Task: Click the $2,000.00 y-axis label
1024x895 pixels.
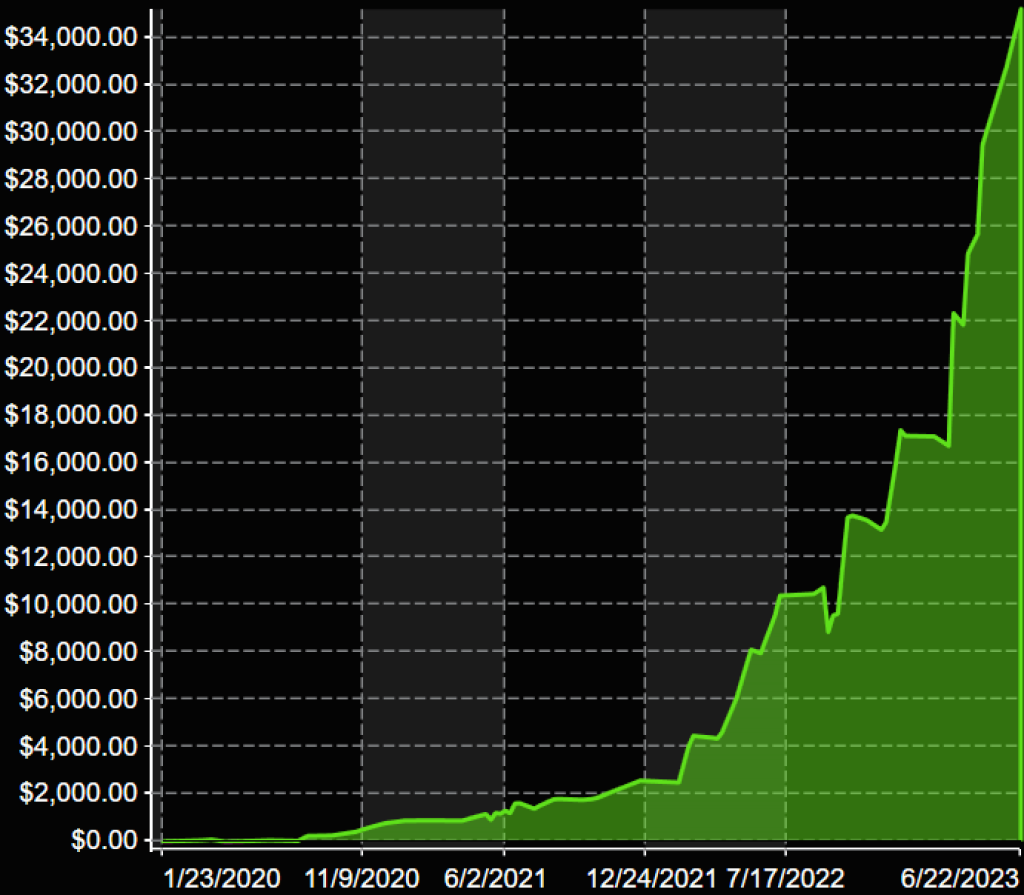Action: click(76, 793)
